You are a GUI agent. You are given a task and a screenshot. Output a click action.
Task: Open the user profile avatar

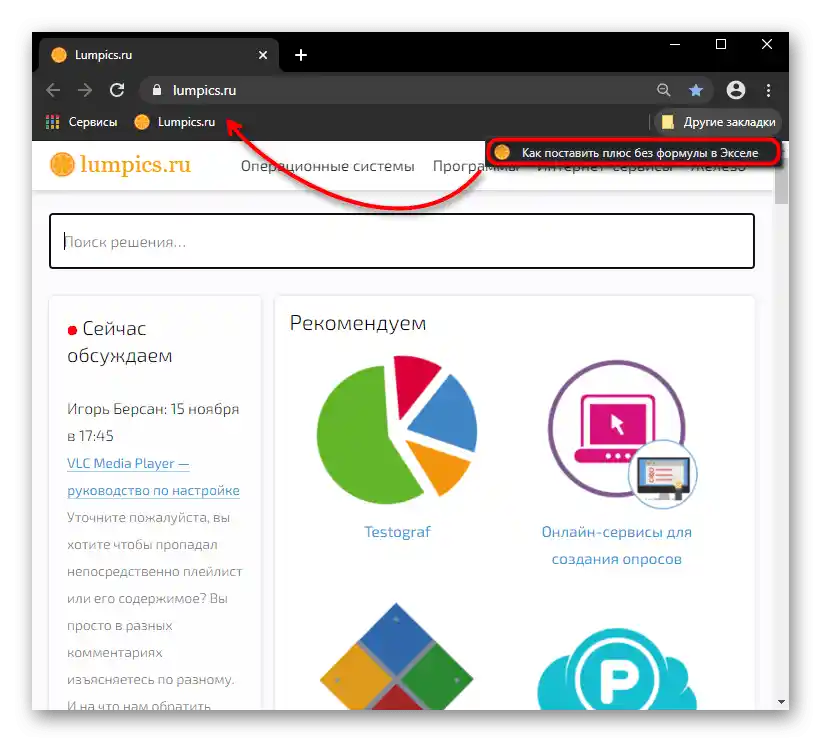click(735, 90)
